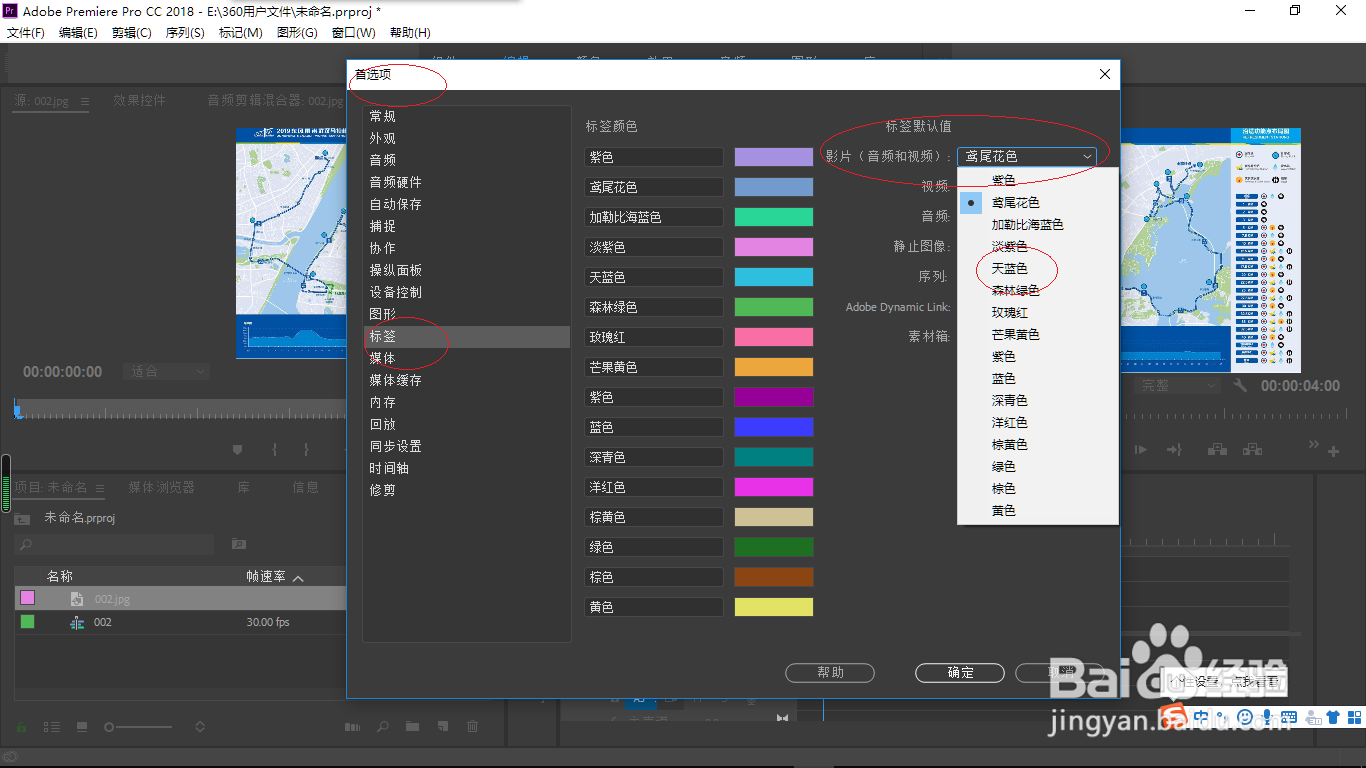Click the JPG file icon for 002.jpg

pyautogui.click(x=76, y=599)
